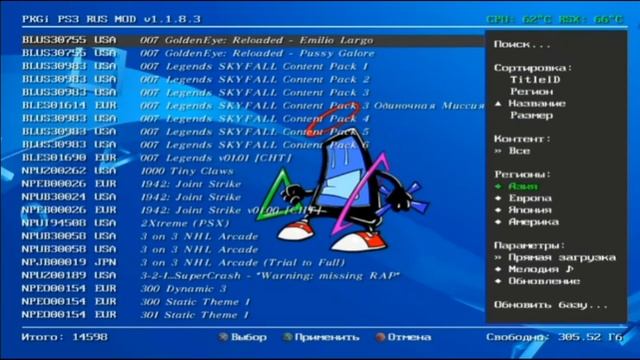Select 007 Legends SKYFALL Content Pack 1
The width and height of the screenshot is (640, 360).
click(253, 66)
